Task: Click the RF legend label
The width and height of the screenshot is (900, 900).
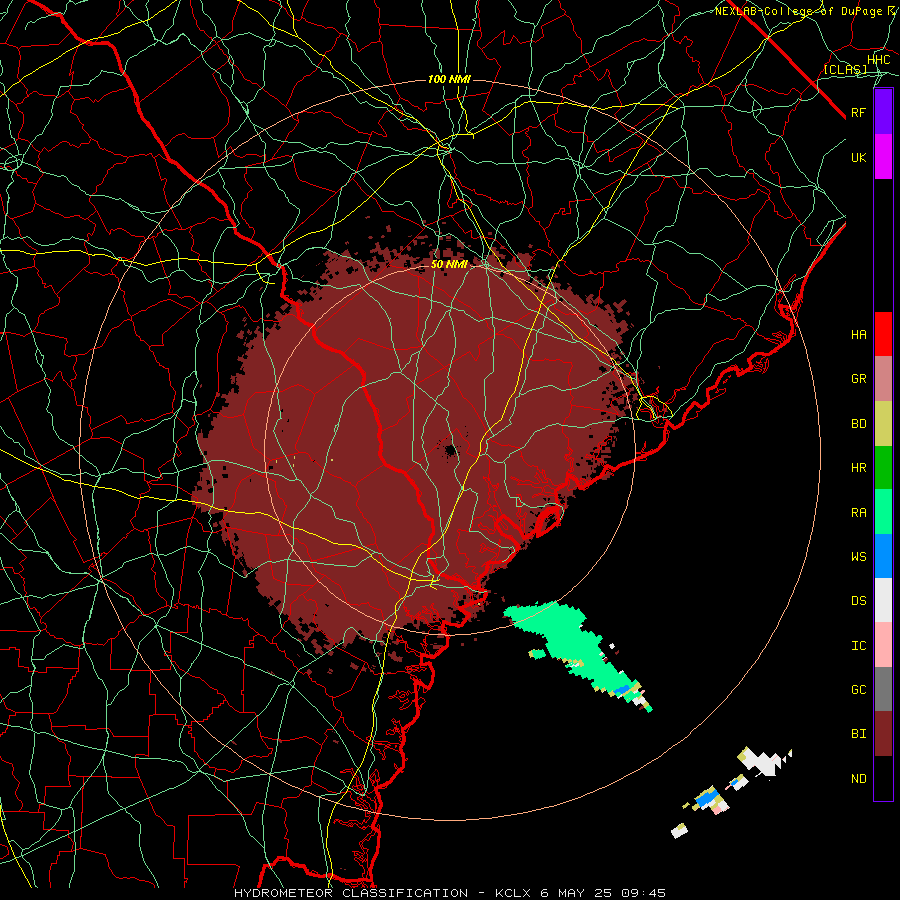Action: coord(859,112)
